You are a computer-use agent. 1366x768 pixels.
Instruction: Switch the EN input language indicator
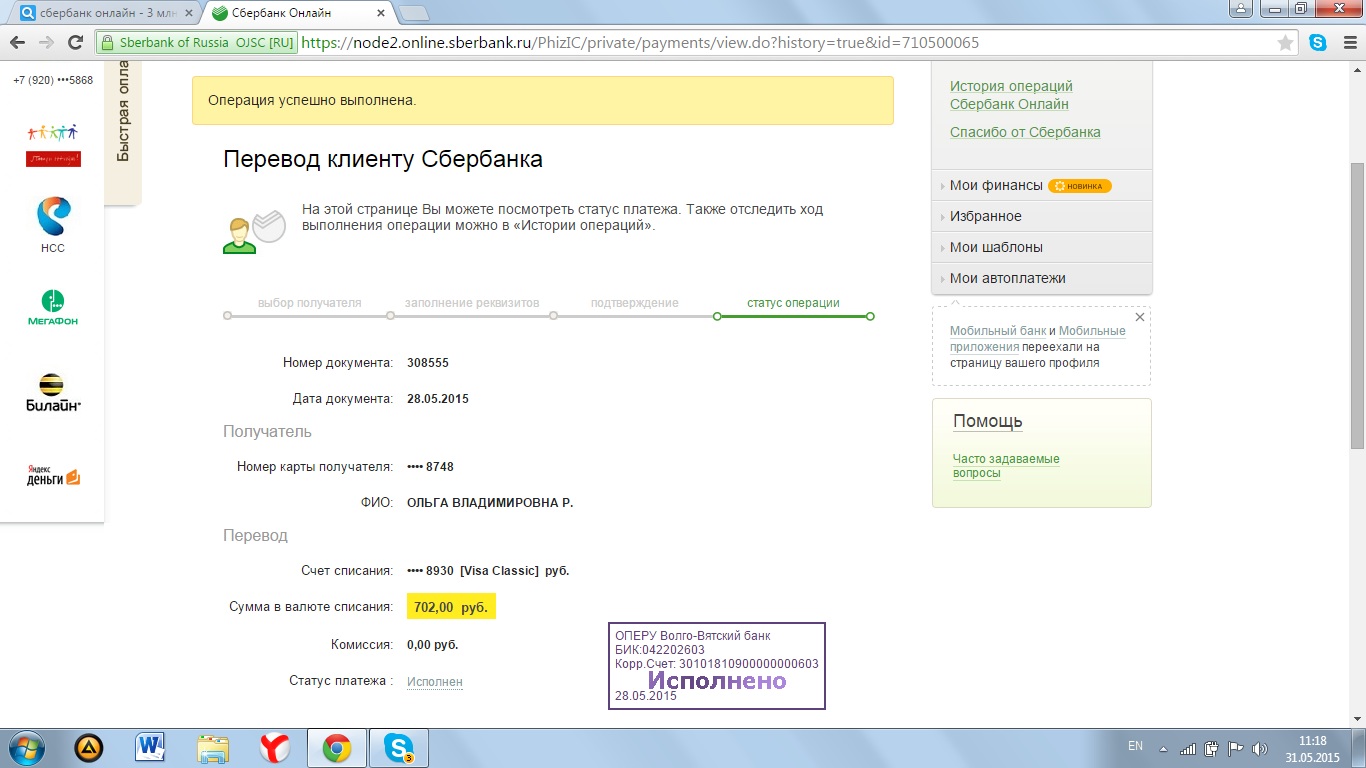tap(1135, 746)
